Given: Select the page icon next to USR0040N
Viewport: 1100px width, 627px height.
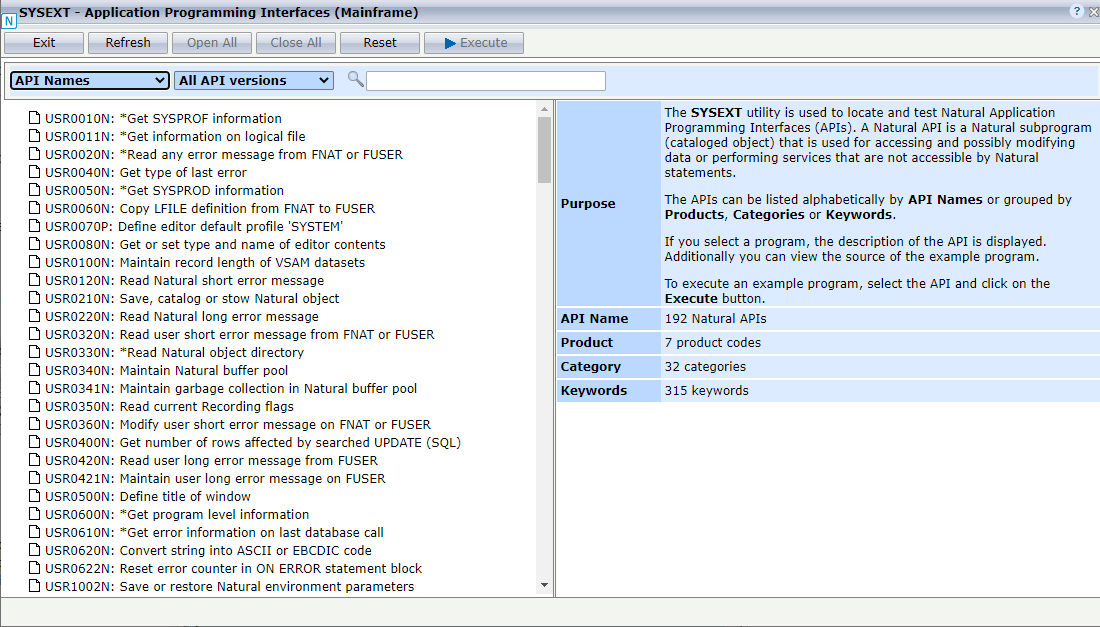Looking at the screenshot, I should [x=36, y=172].
